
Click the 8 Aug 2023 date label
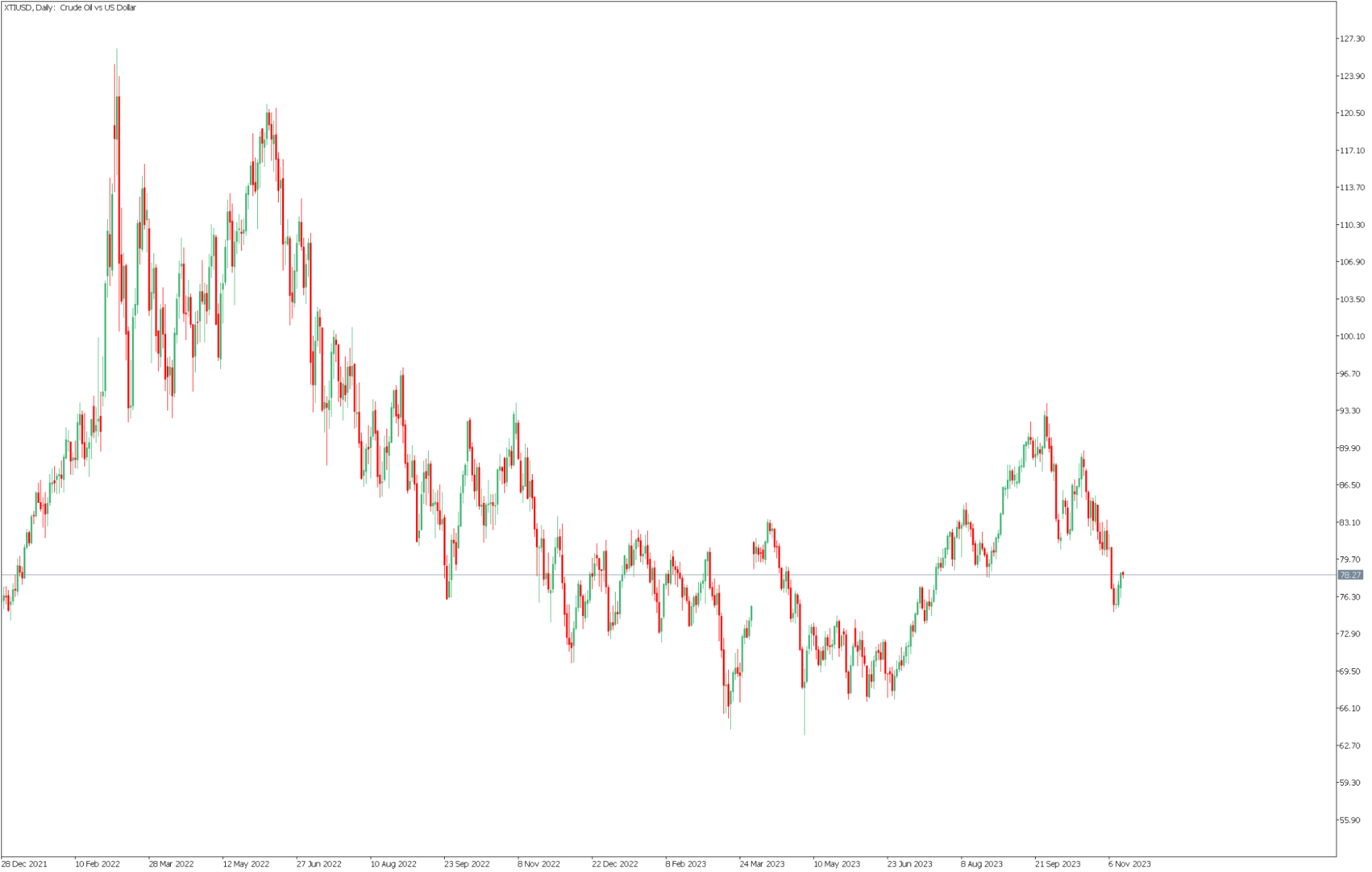click(981, 864)
